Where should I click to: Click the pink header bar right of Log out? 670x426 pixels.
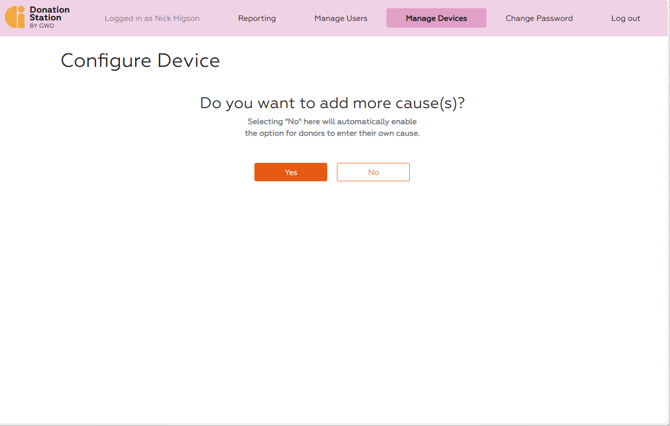click(x=657, y=18)
